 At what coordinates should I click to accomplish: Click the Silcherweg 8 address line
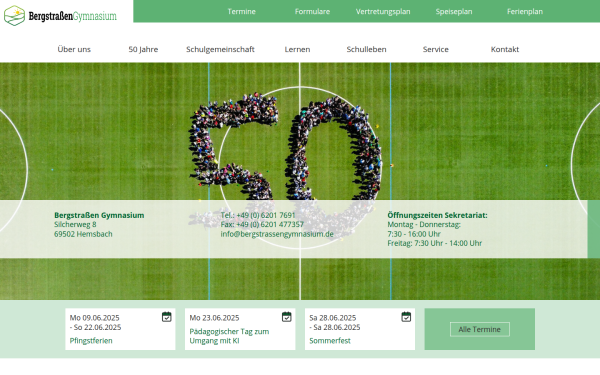(75, 224)
